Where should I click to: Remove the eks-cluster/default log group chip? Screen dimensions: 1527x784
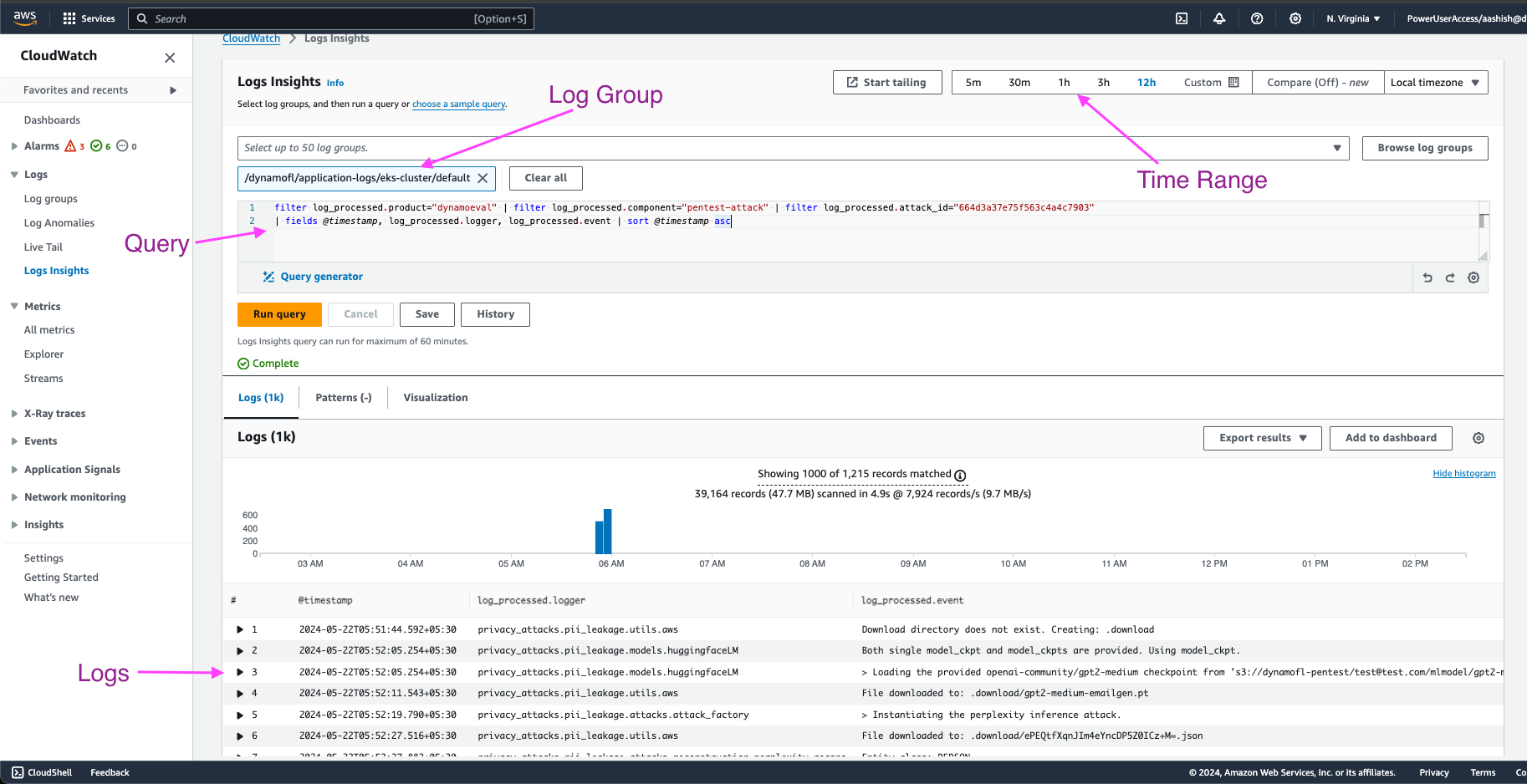coord(483,178)
